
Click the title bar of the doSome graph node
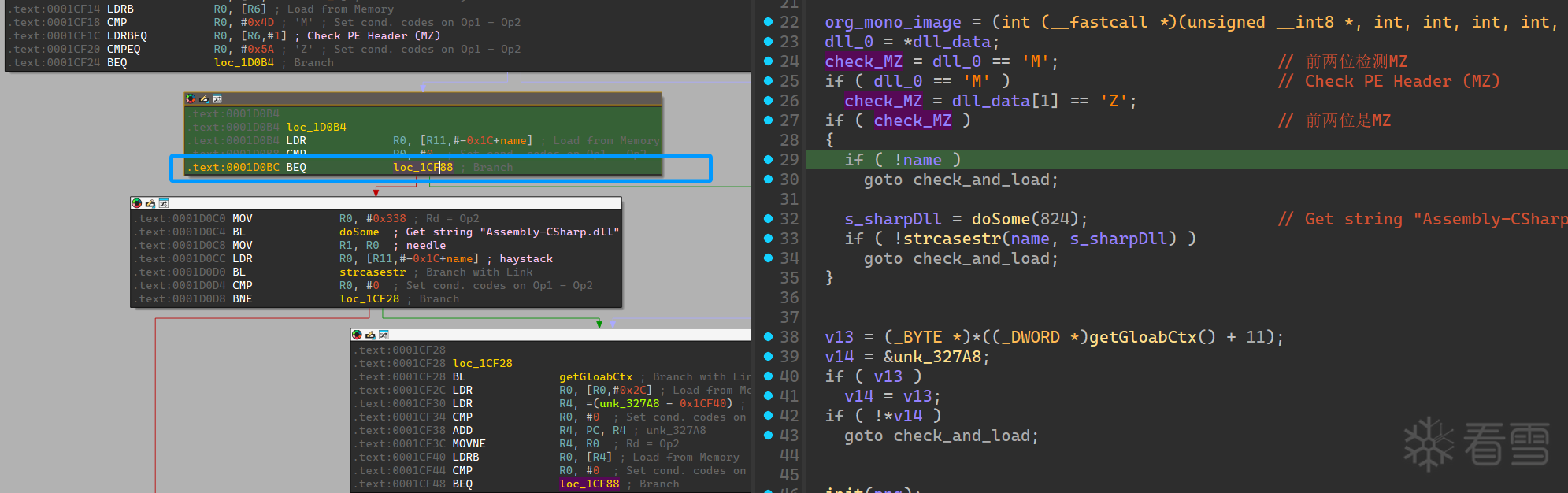pyautogui.click(x=376, y=203)
